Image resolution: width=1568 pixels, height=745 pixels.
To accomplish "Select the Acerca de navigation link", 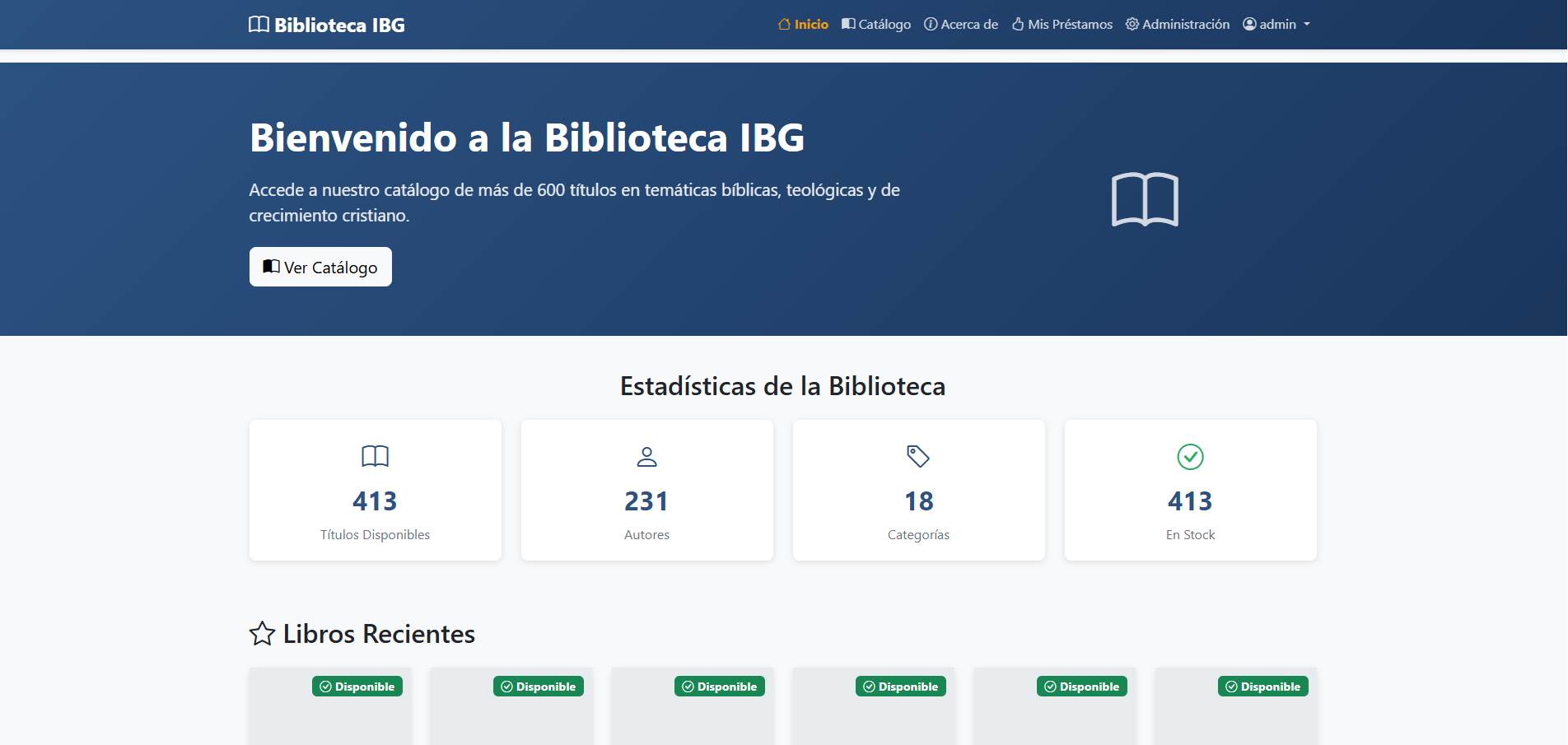I will pos(960,24).
